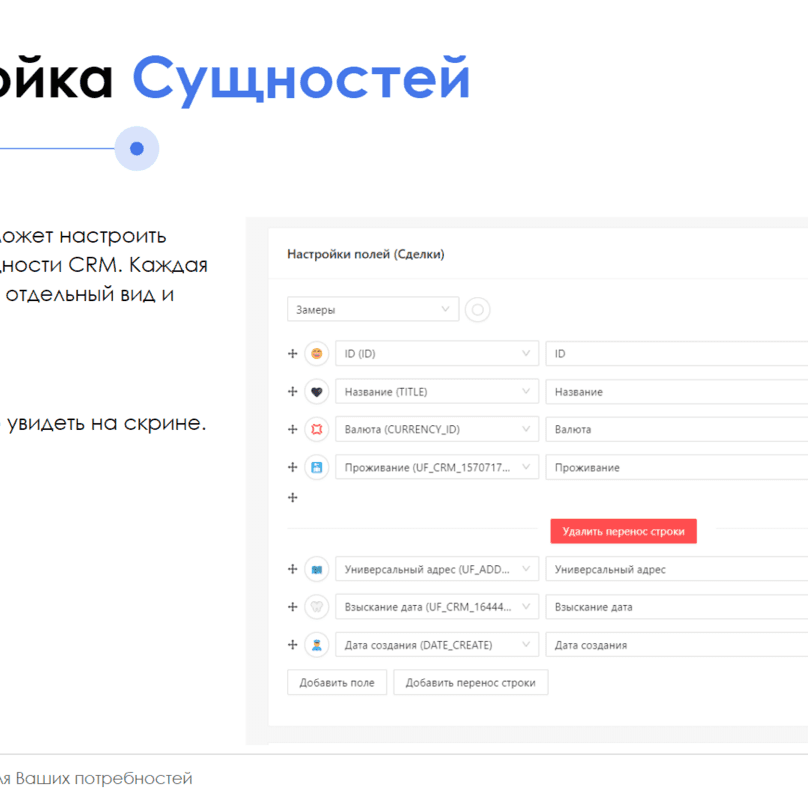Change the smiley emoji icon of ID field
Viewport: 808px width, 808px height.
(x=317, y=354)
